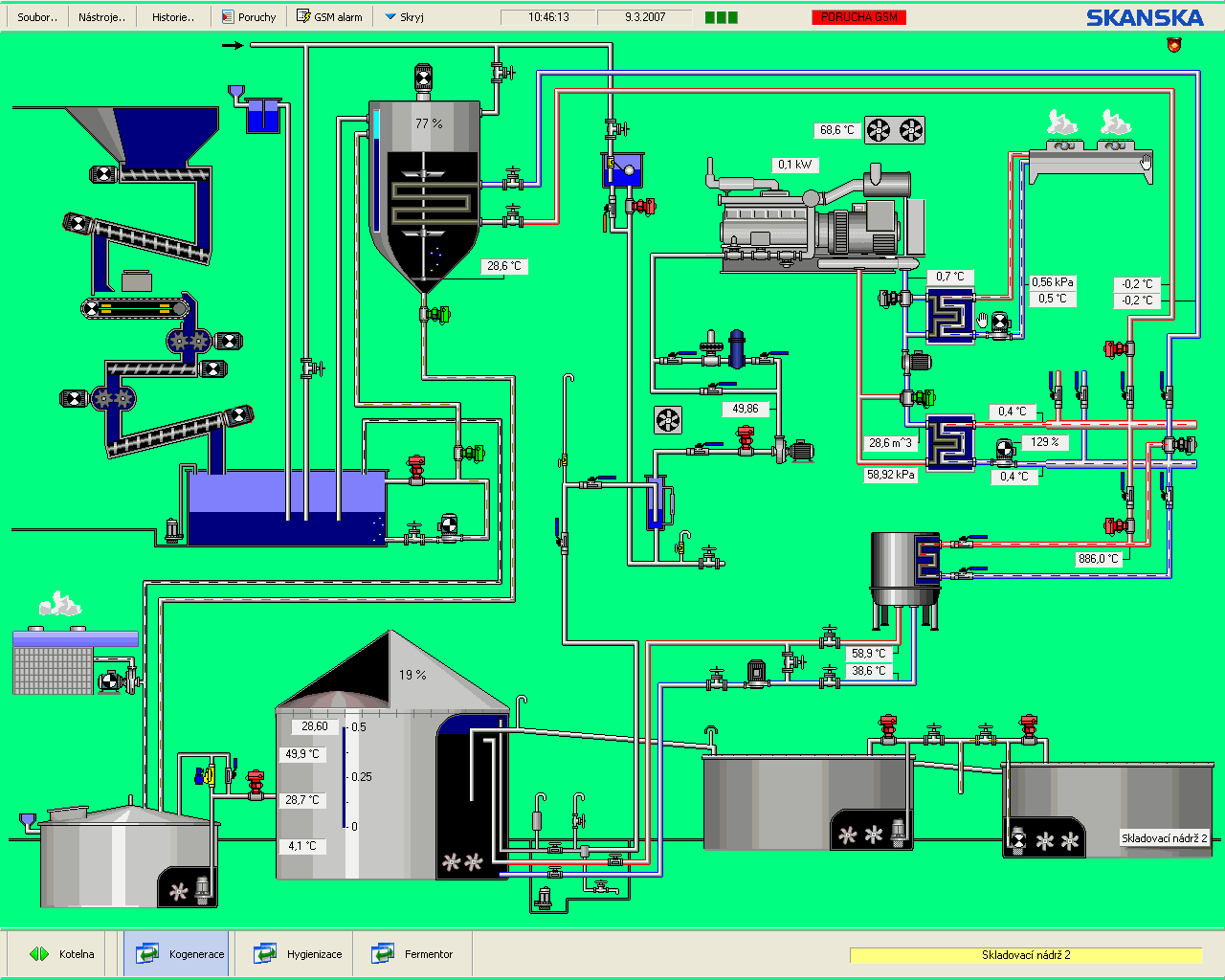
Task: Click the blue filter vessel near the engine
Action: click(x=736, y=348)
